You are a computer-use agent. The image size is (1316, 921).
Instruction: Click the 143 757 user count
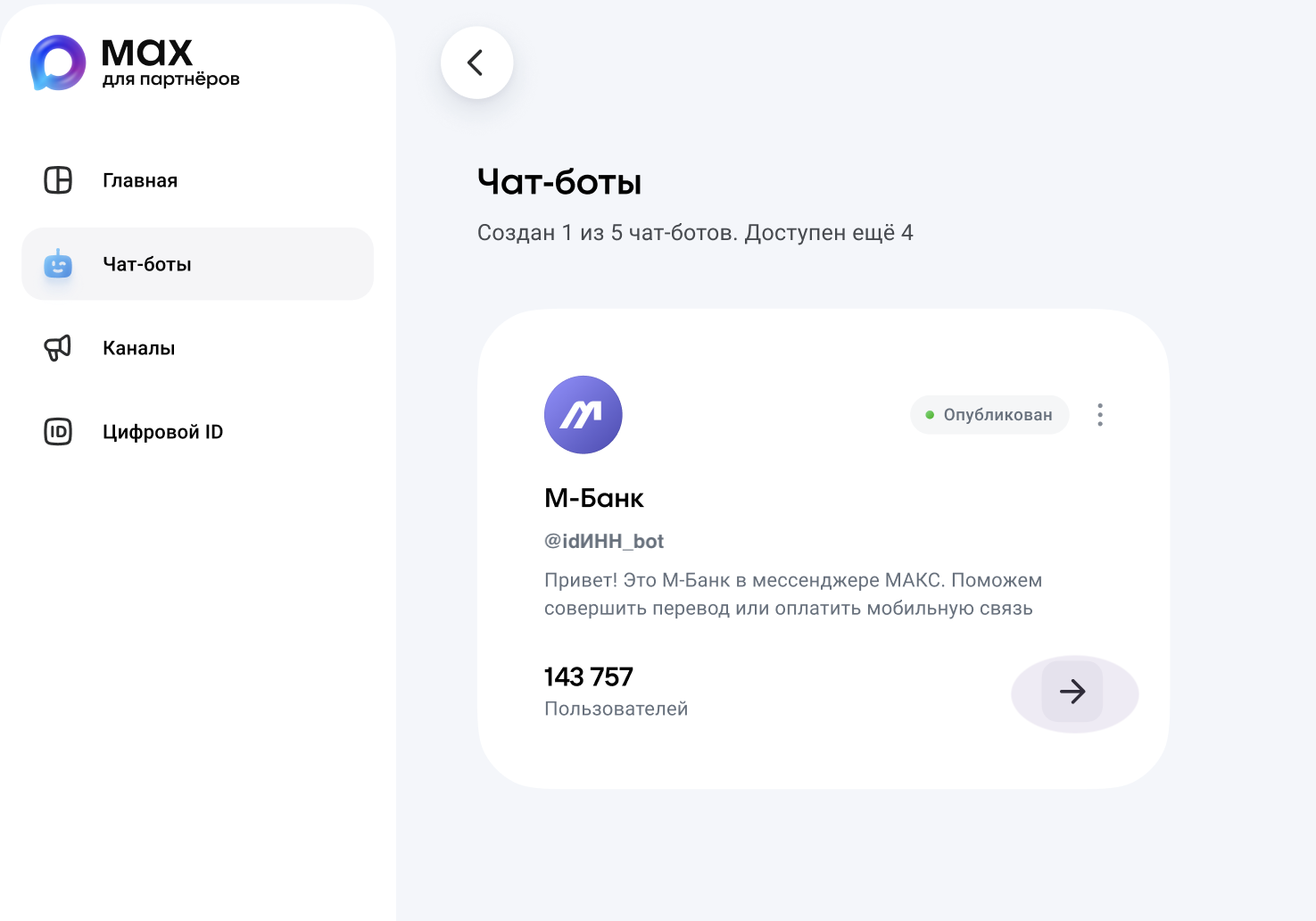(589, 677)
